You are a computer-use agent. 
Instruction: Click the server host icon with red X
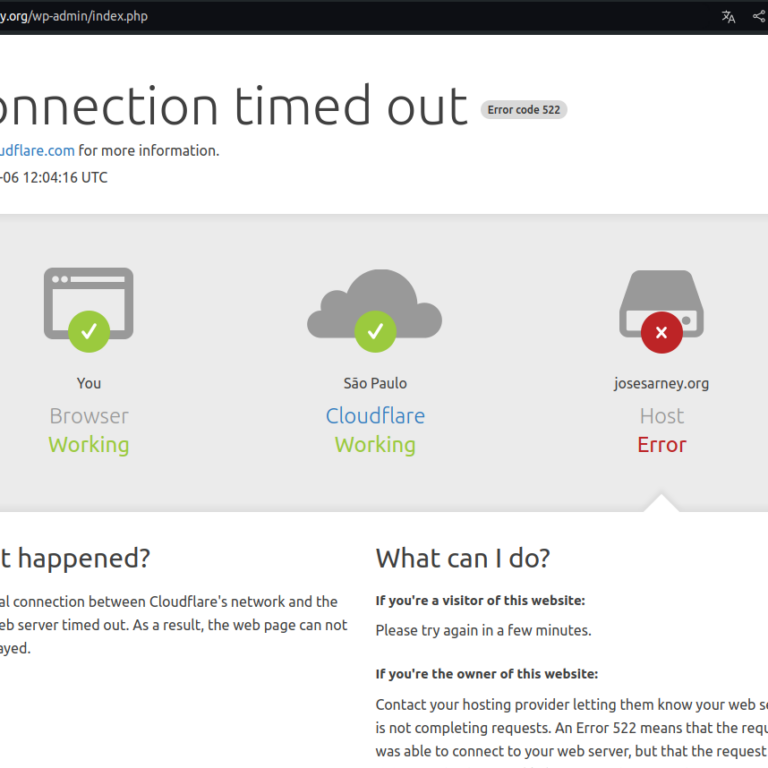(x=661, y=312)
